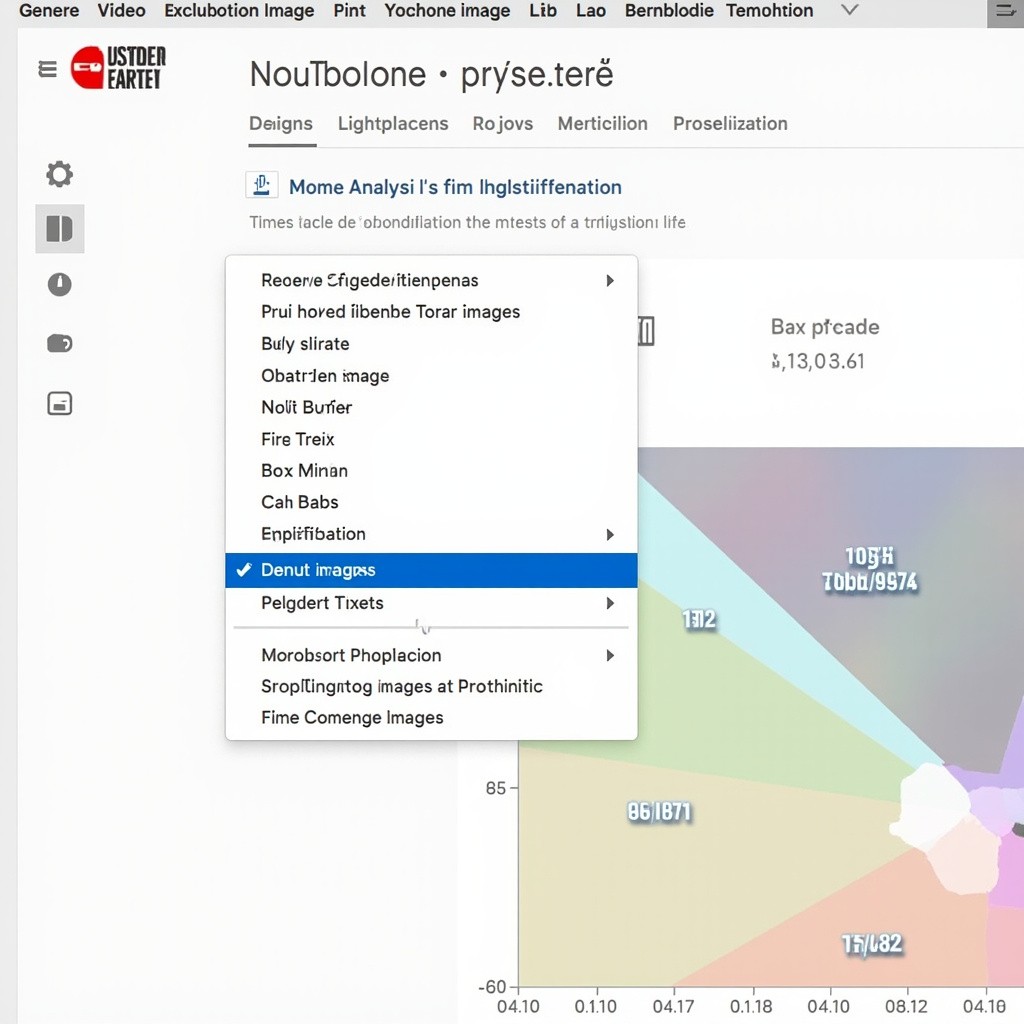Open the tag-shaped sidebar icon

(x=60, y=344)
